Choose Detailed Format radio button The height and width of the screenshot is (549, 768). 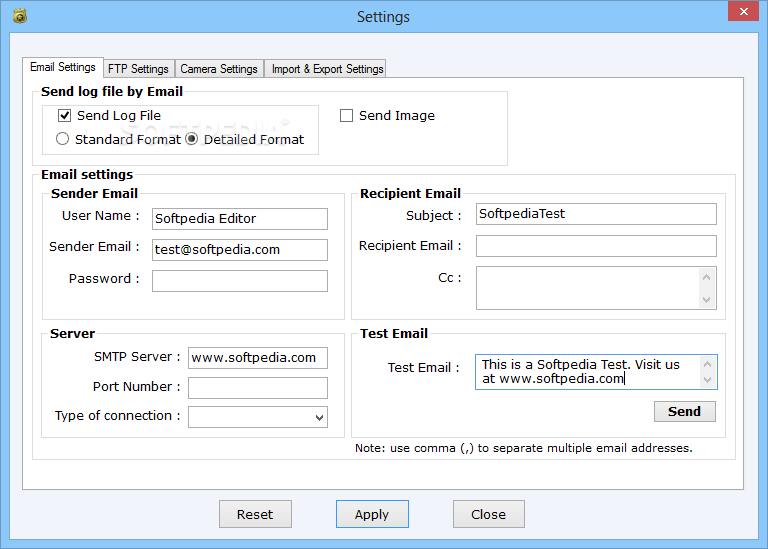tap(192, 139)
